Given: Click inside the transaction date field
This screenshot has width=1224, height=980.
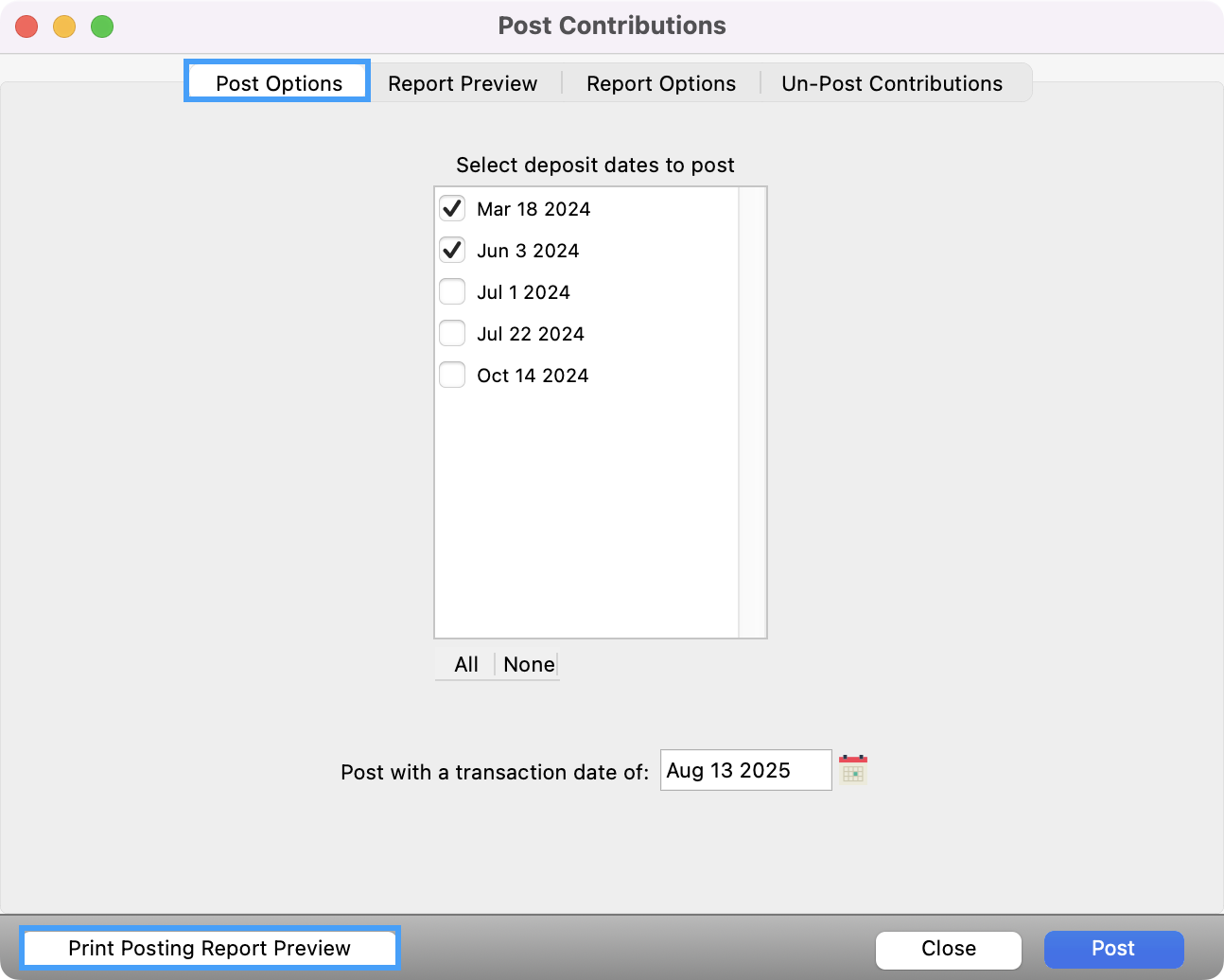Looking at the screenshot, I should 745,770.
